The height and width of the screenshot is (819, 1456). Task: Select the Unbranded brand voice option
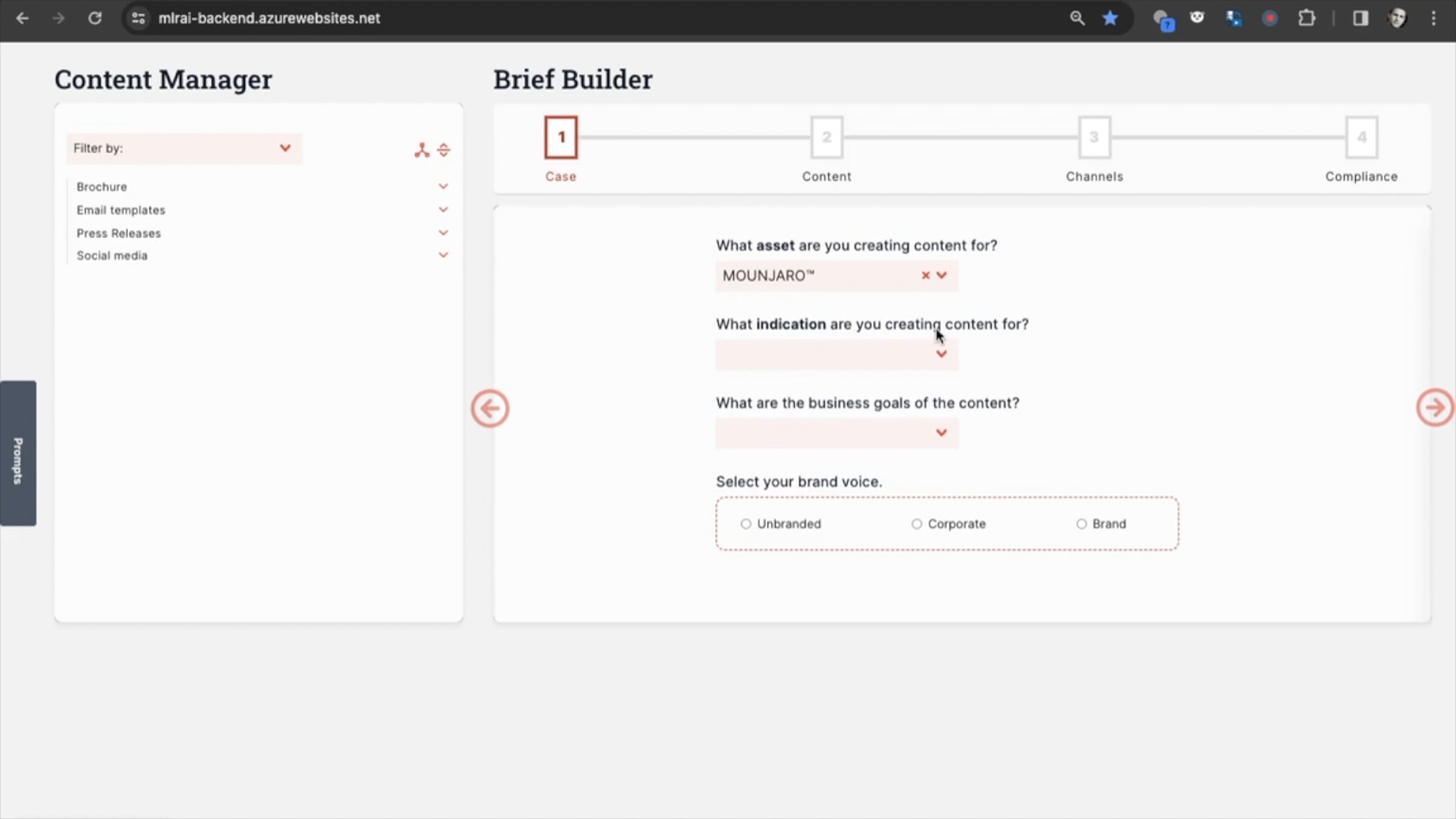pos(746,524)
